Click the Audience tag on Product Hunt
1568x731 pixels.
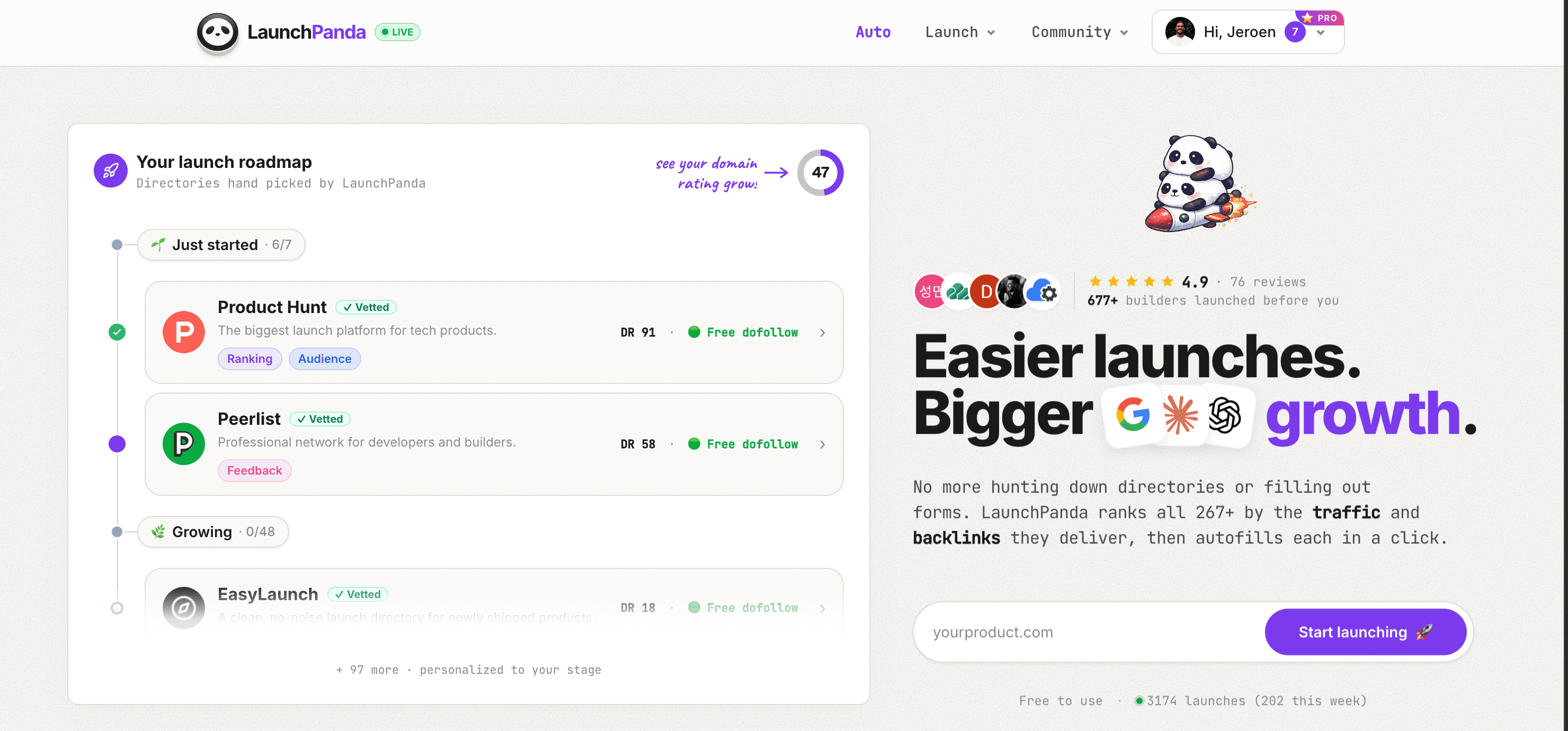tap(324, 359)
